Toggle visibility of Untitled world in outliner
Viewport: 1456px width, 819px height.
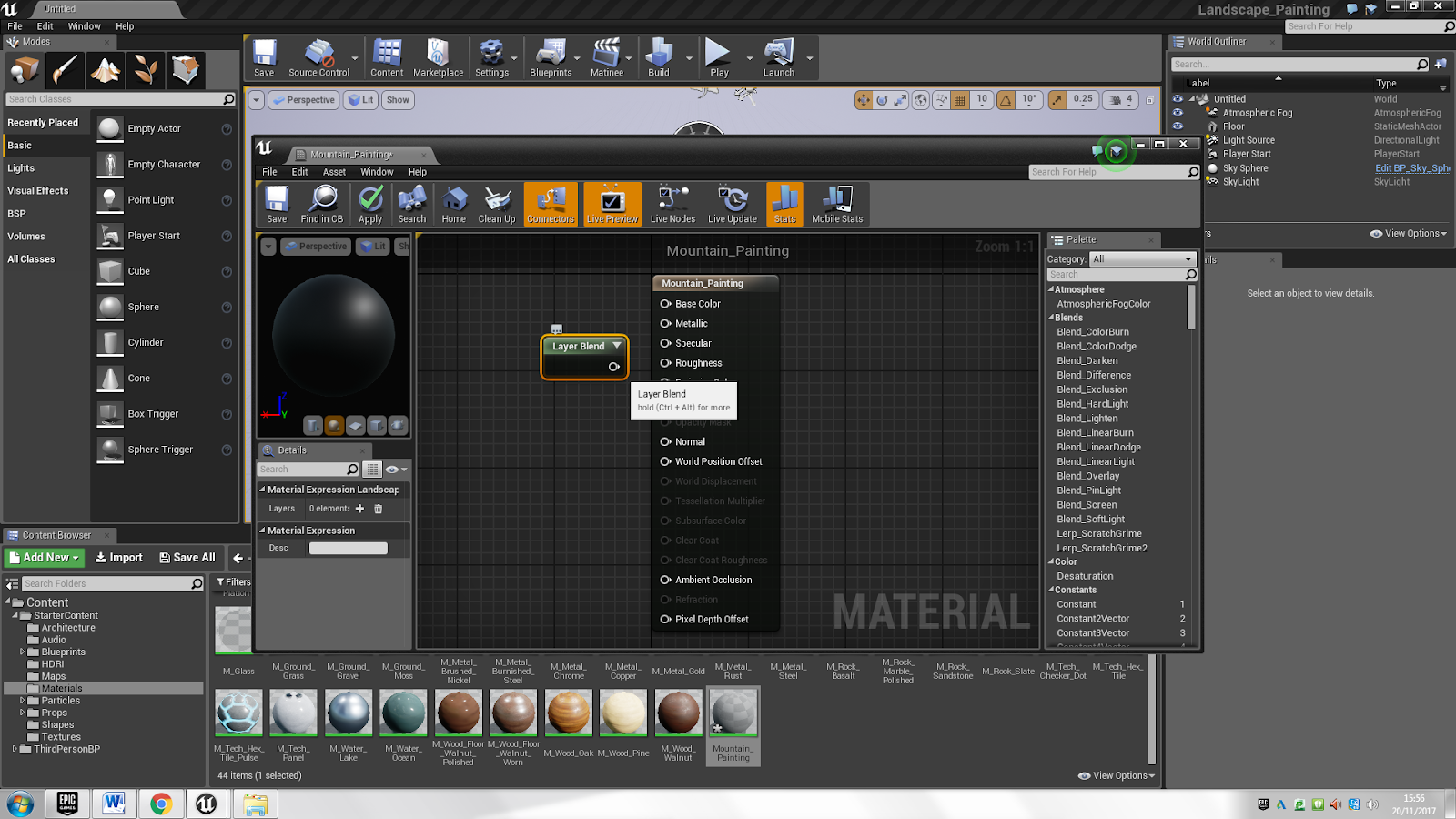coord(1178,99)
